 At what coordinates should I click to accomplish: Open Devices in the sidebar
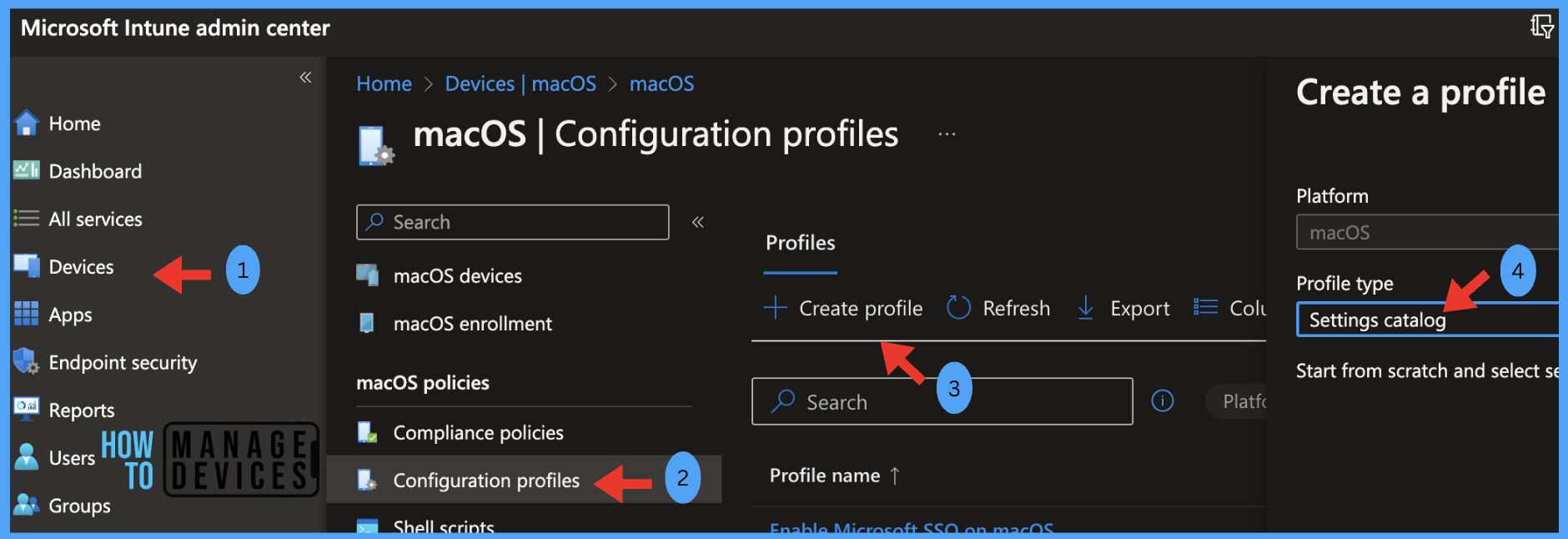coord(81,267)
